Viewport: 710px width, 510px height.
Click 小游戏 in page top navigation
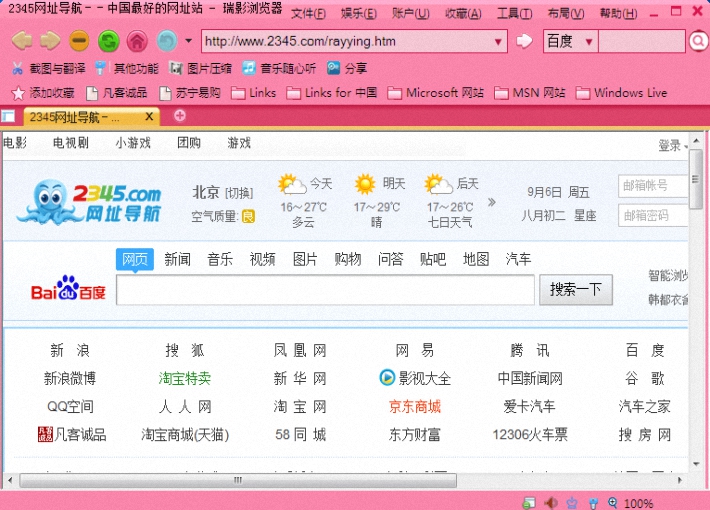click(x=133, y=143)
